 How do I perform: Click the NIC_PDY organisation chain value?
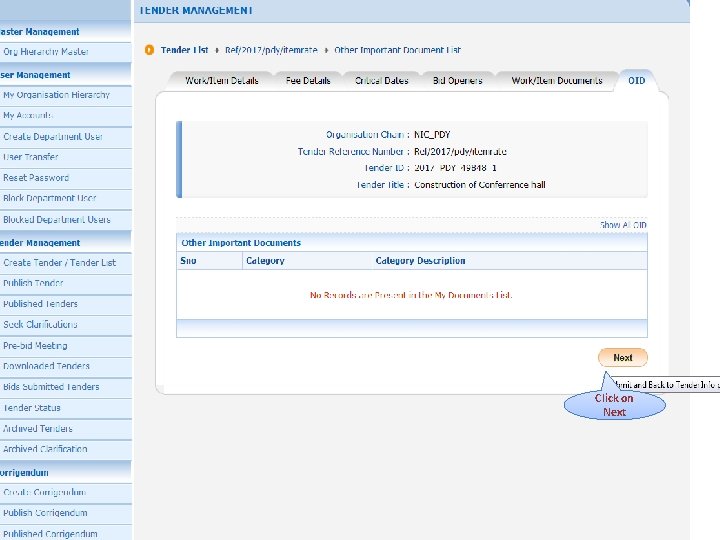432,135
